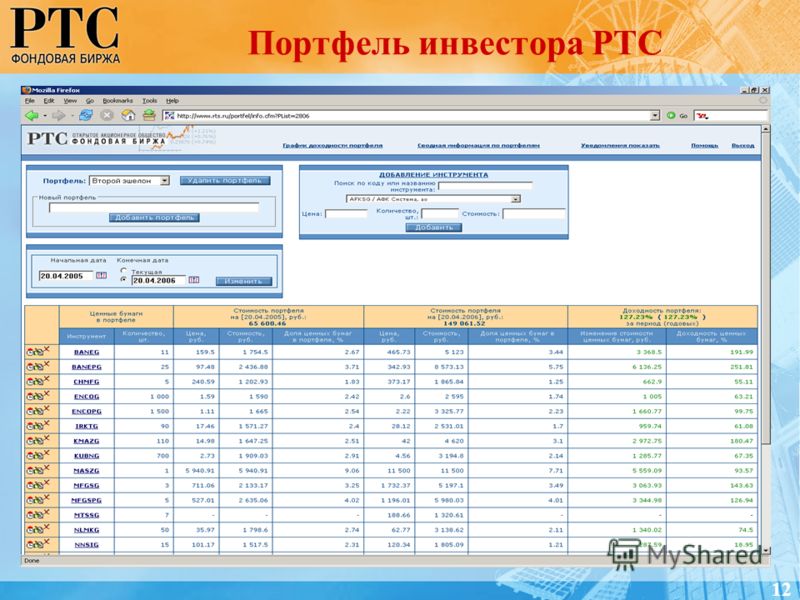Open the Help menu
This screenshot has height=600, width=800.
[172, 101]
